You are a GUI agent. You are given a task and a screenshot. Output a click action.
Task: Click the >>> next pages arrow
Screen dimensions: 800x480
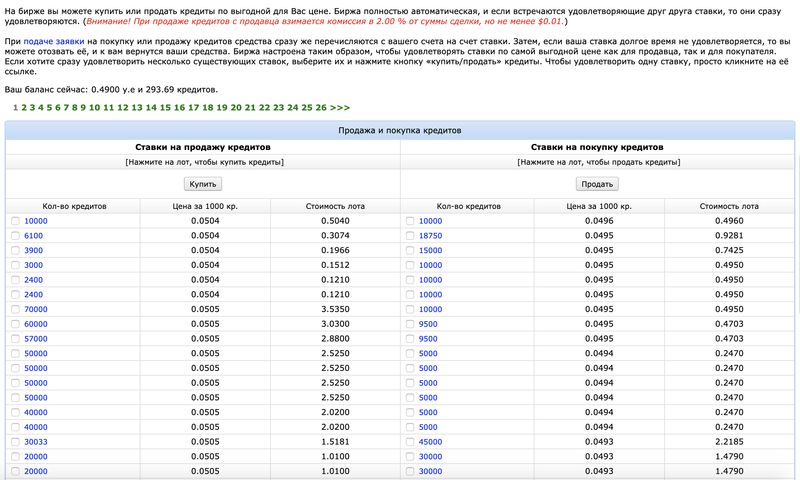click(x=340, y=107)
